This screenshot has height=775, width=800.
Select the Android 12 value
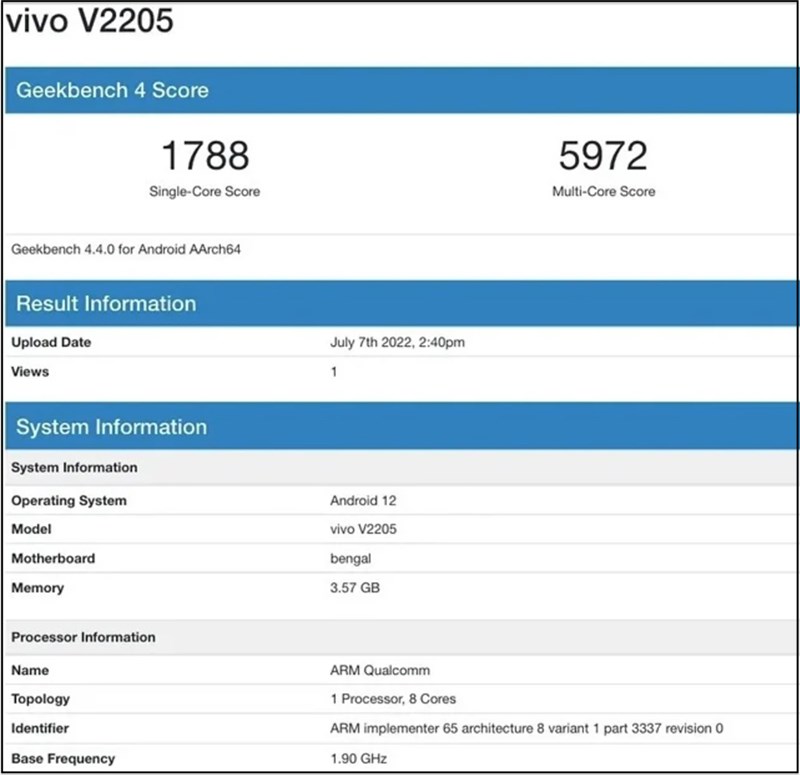pos(363,501)
